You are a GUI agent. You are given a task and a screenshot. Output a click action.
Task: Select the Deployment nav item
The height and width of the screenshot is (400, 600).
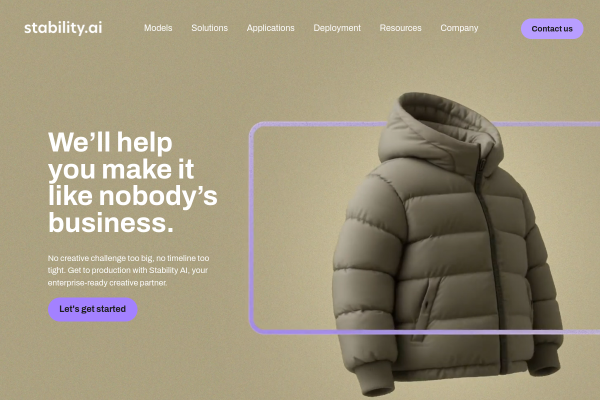pos(337,28)
